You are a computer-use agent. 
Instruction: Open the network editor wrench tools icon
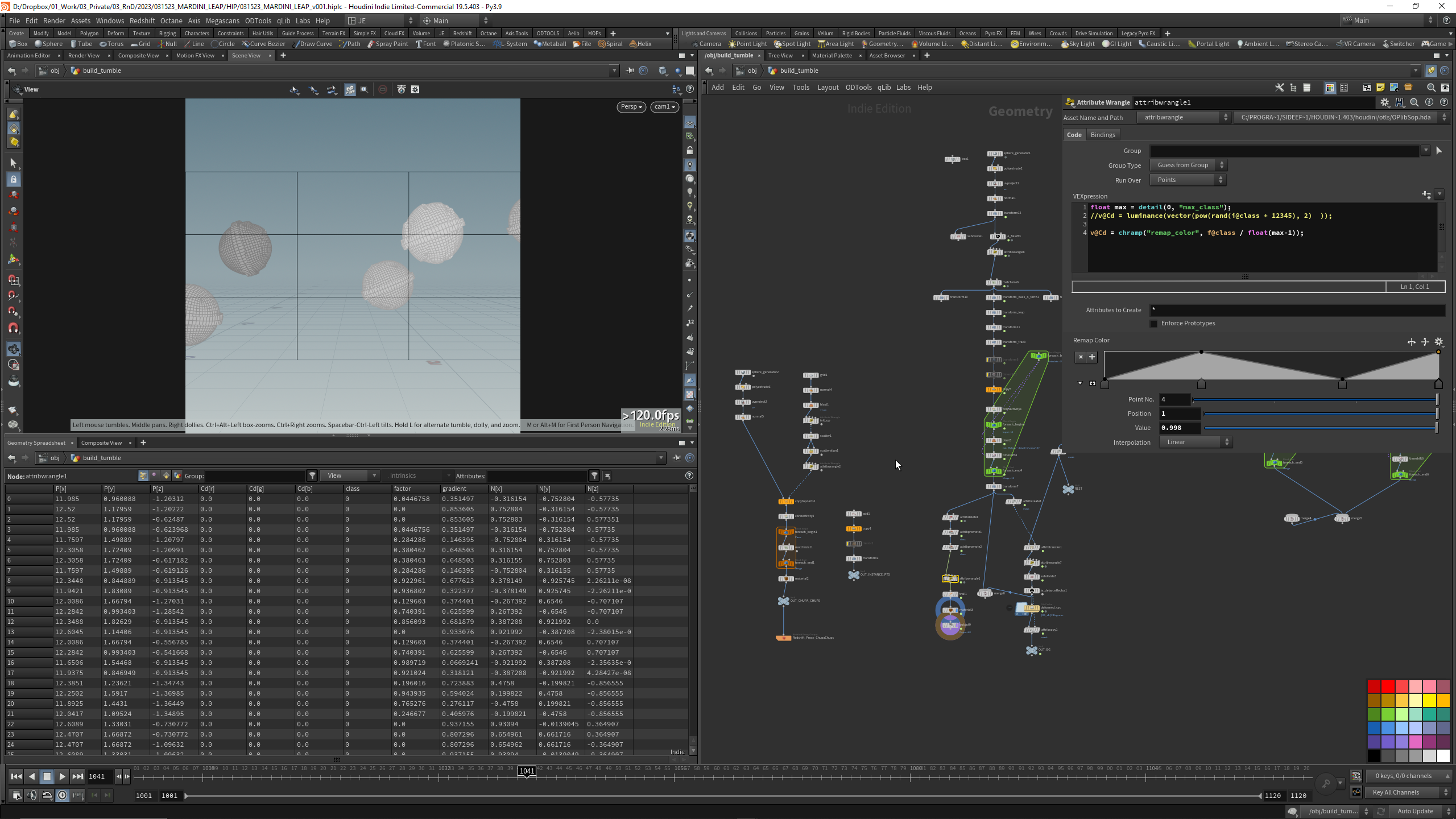pyautogui.click(x=1280, y=88)
